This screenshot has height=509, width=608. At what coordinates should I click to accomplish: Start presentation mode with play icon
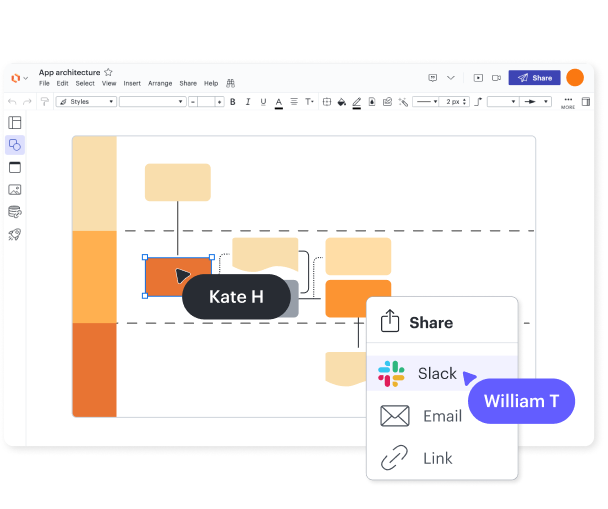tap(478, 78)
